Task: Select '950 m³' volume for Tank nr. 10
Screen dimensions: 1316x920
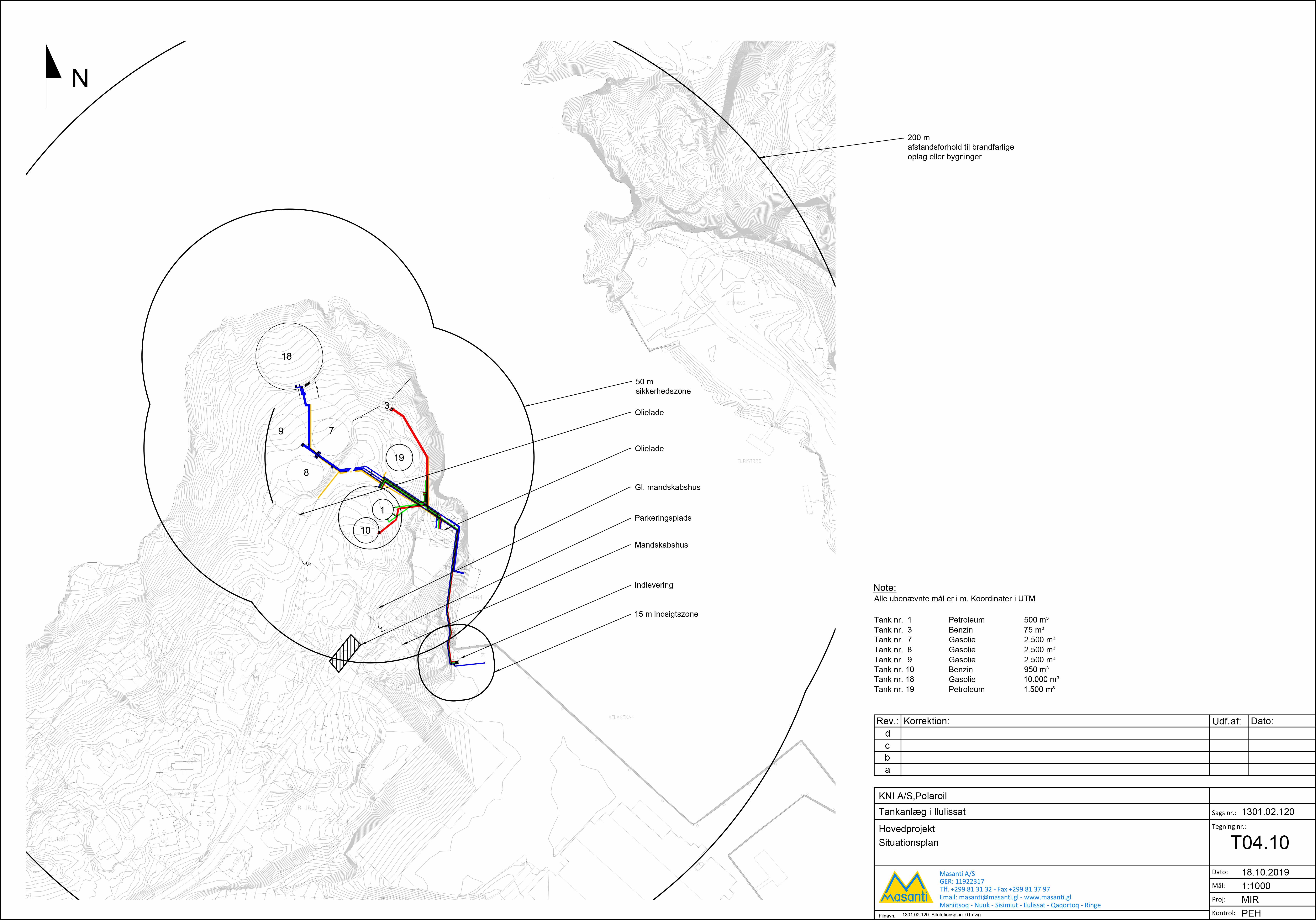Action: point(1036,670)
